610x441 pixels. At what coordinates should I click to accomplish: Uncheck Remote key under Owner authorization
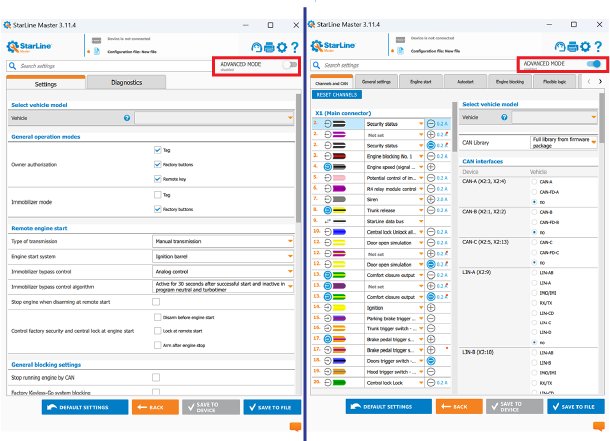[158, 179]
